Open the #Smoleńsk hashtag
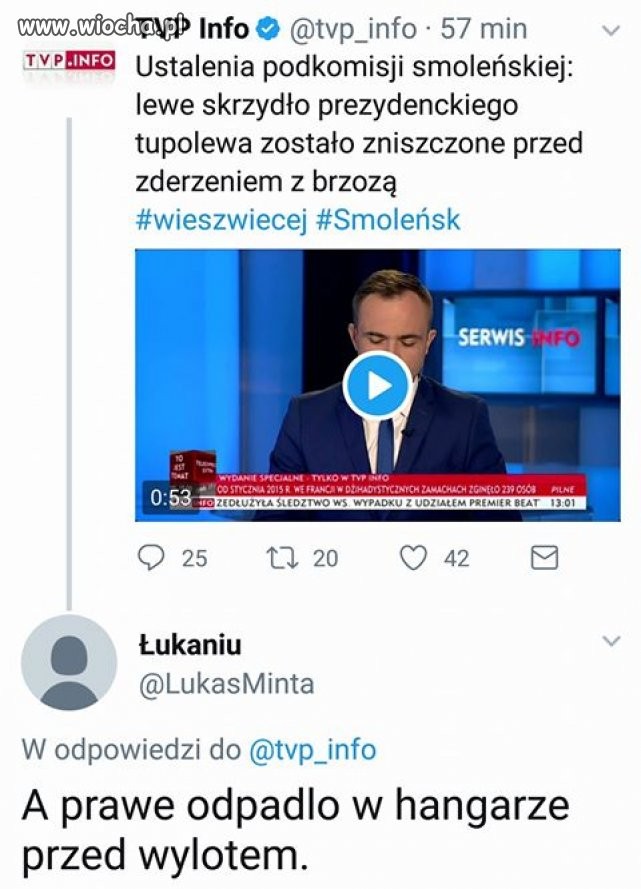 pyautogui.click(x=388, y=220)
